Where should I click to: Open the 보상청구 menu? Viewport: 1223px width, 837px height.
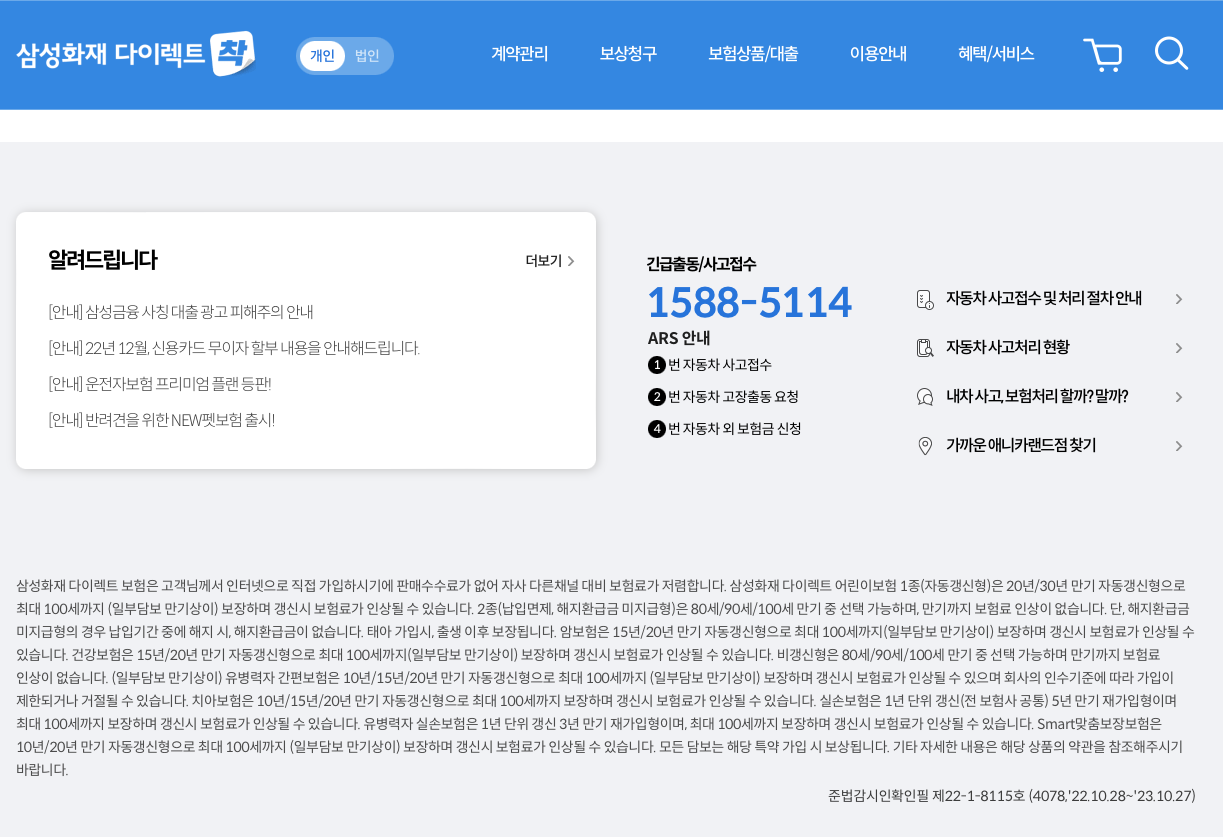(628, 54)
